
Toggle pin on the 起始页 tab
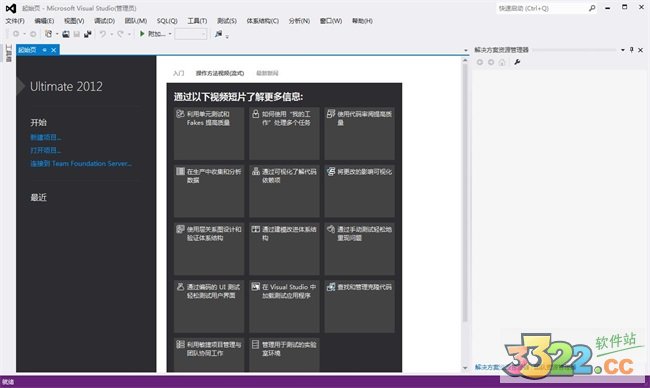(44, 50)
